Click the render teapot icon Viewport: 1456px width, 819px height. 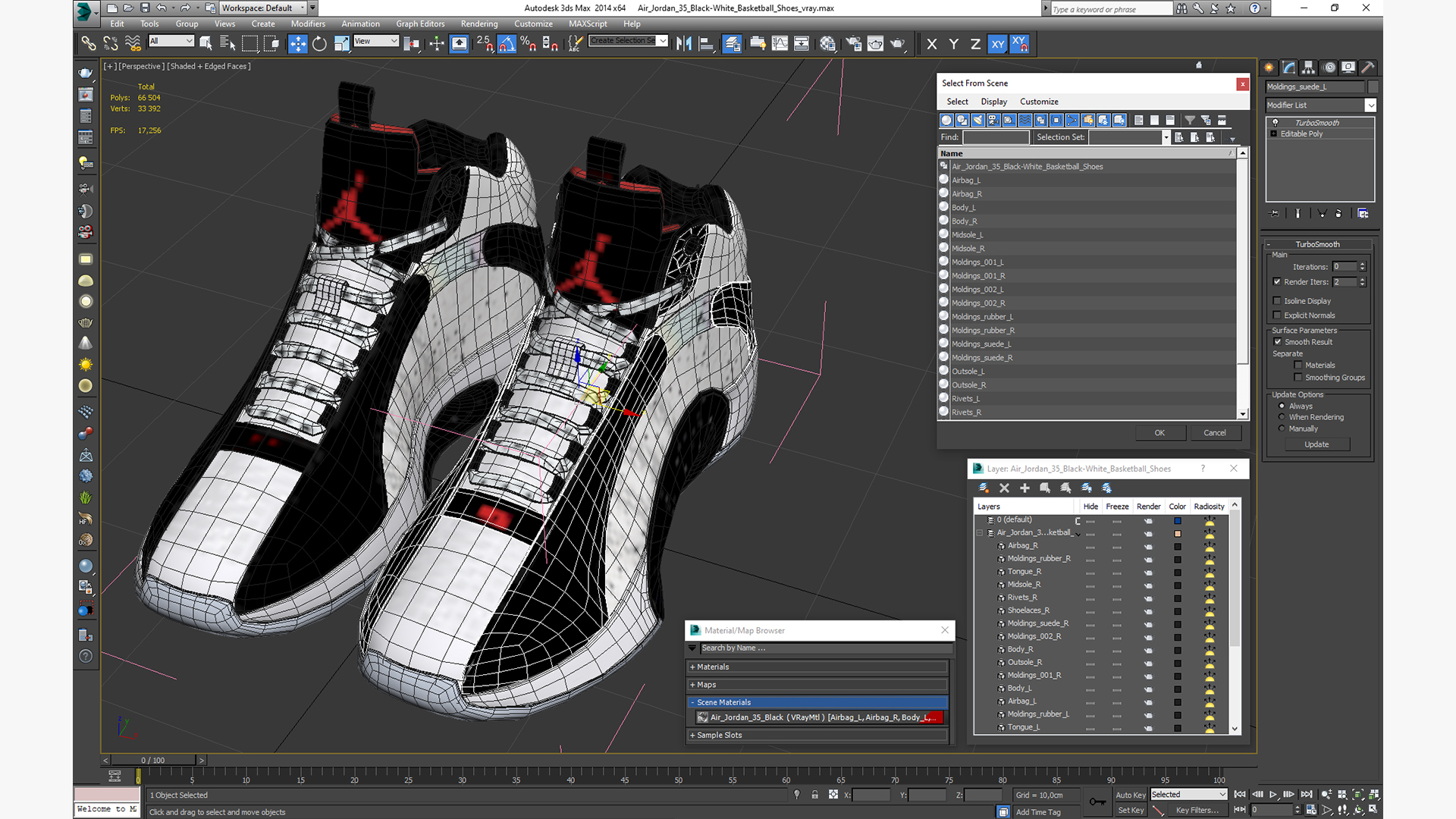click(x=898, y=44)
